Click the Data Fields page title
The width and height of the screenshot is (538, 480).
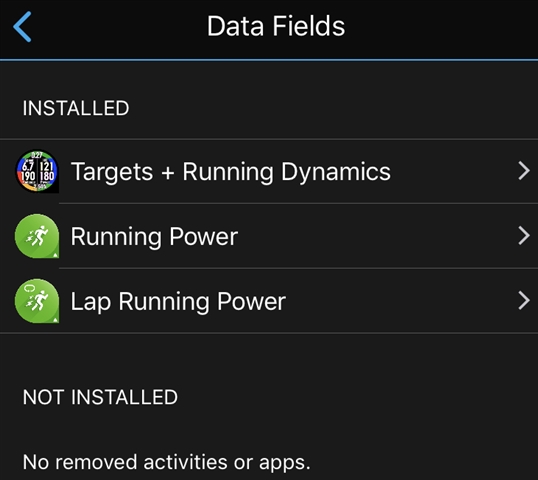pyautogui.click(x=276, y=26)
